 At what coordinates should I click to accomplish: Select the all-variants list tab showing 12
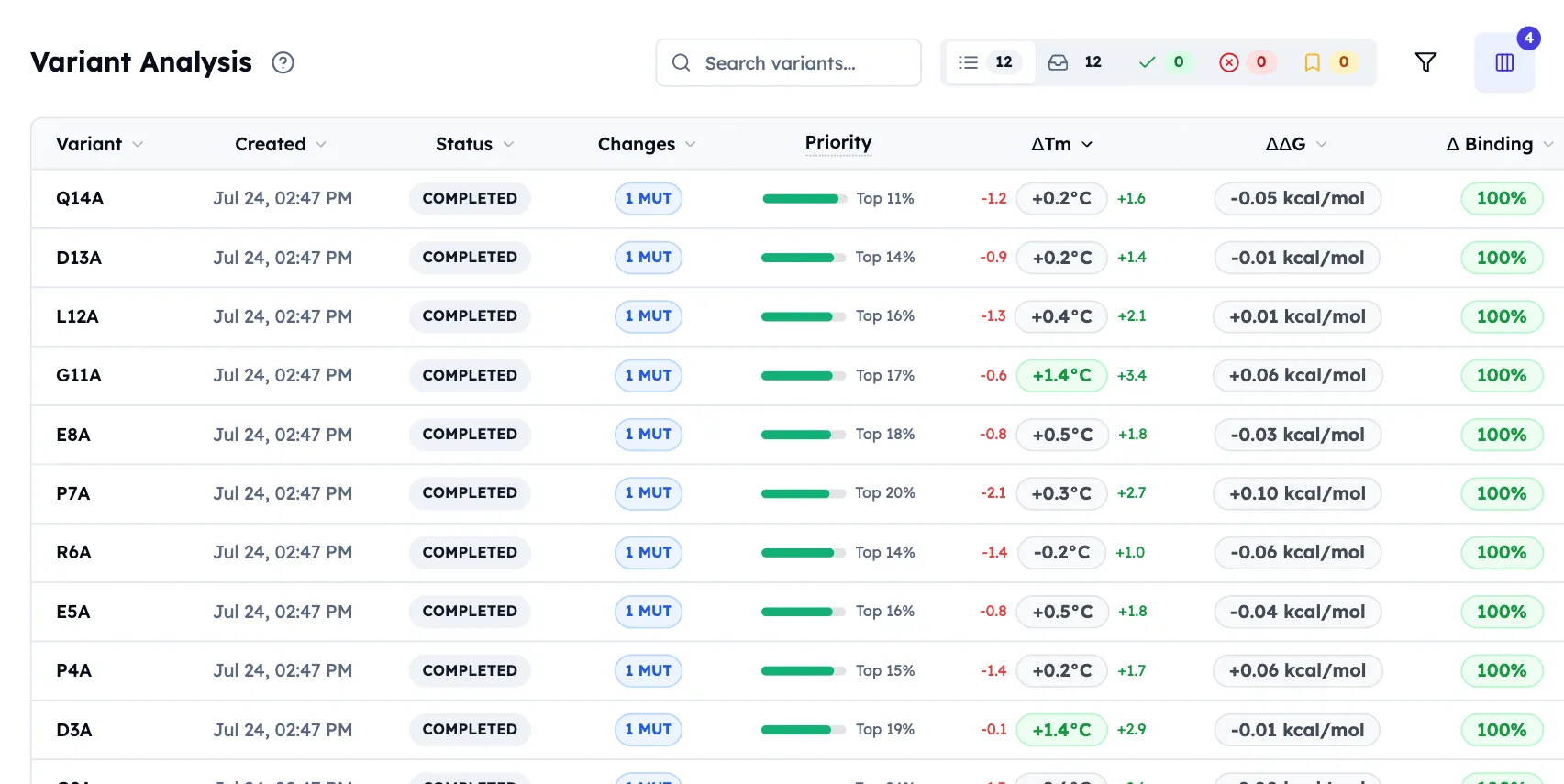[989, 62]
